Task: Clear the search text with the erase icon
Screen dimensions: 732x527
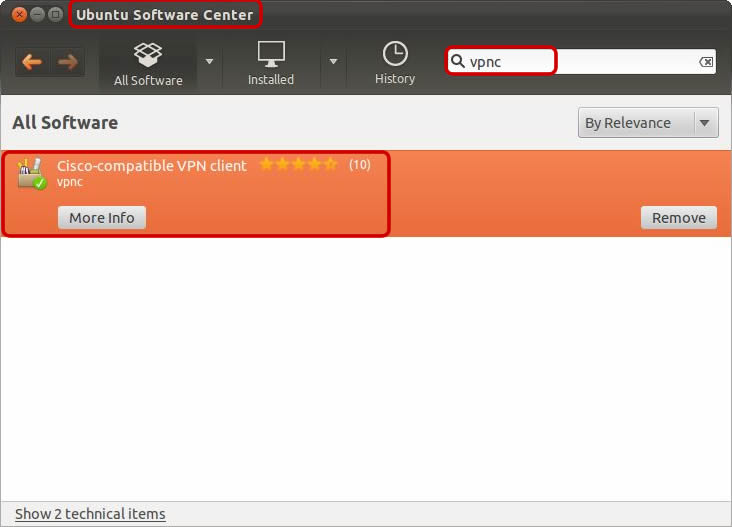Action: tap(706, 62)
